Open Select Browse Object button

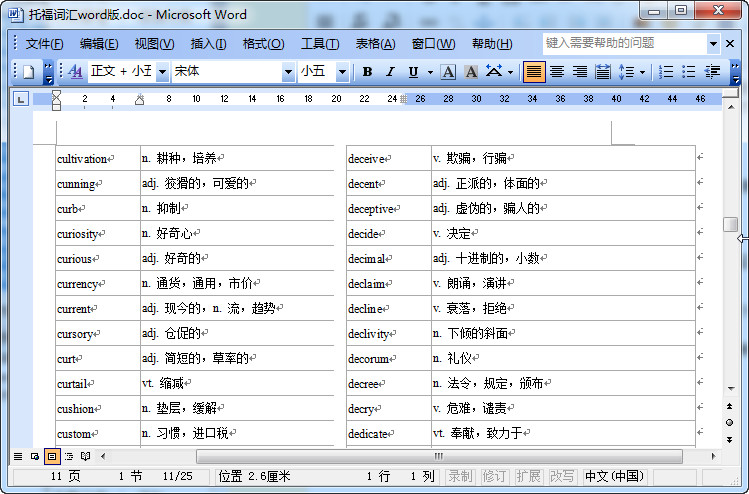729,422
